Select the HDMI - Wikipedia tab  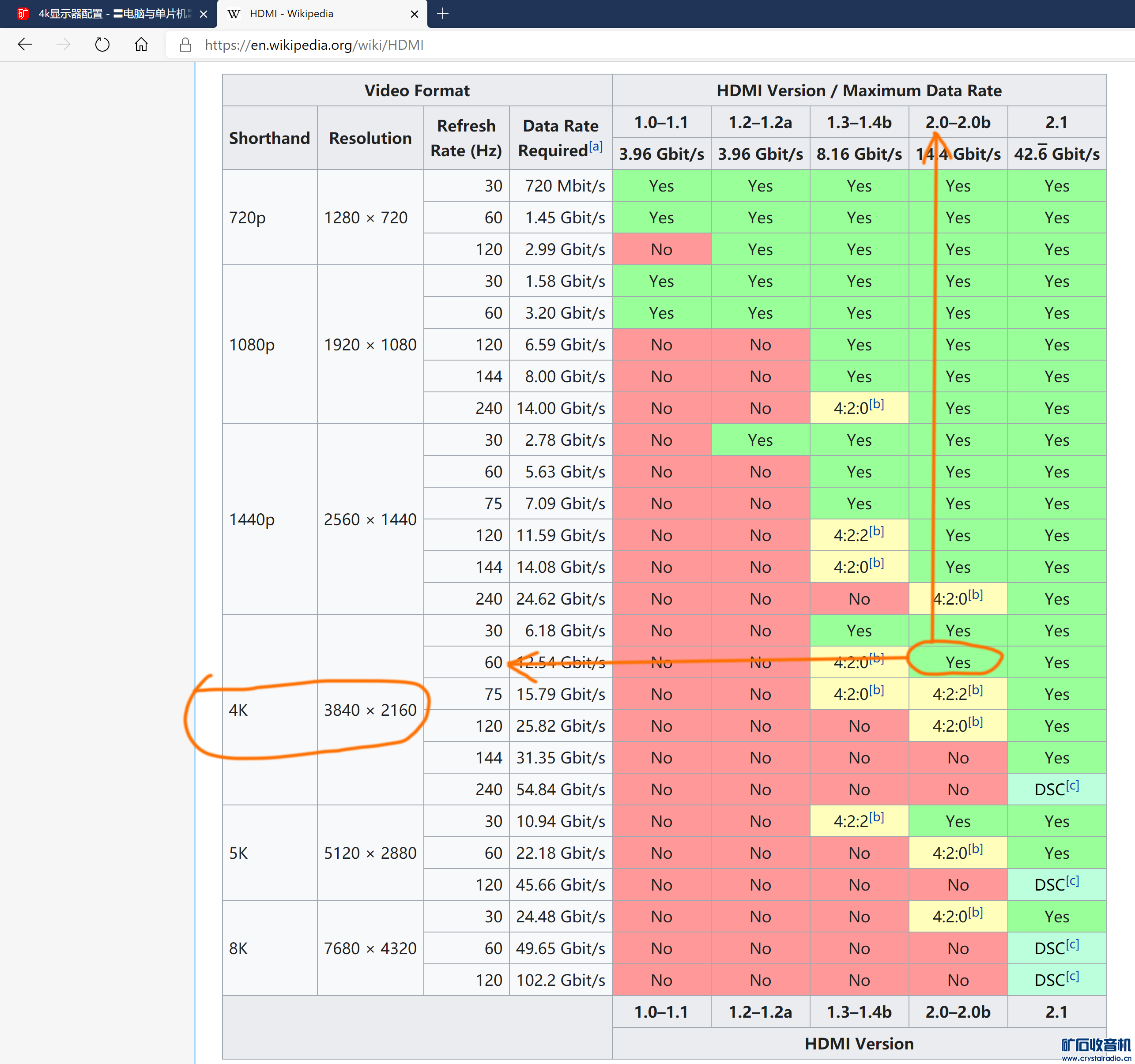point(291,14)
